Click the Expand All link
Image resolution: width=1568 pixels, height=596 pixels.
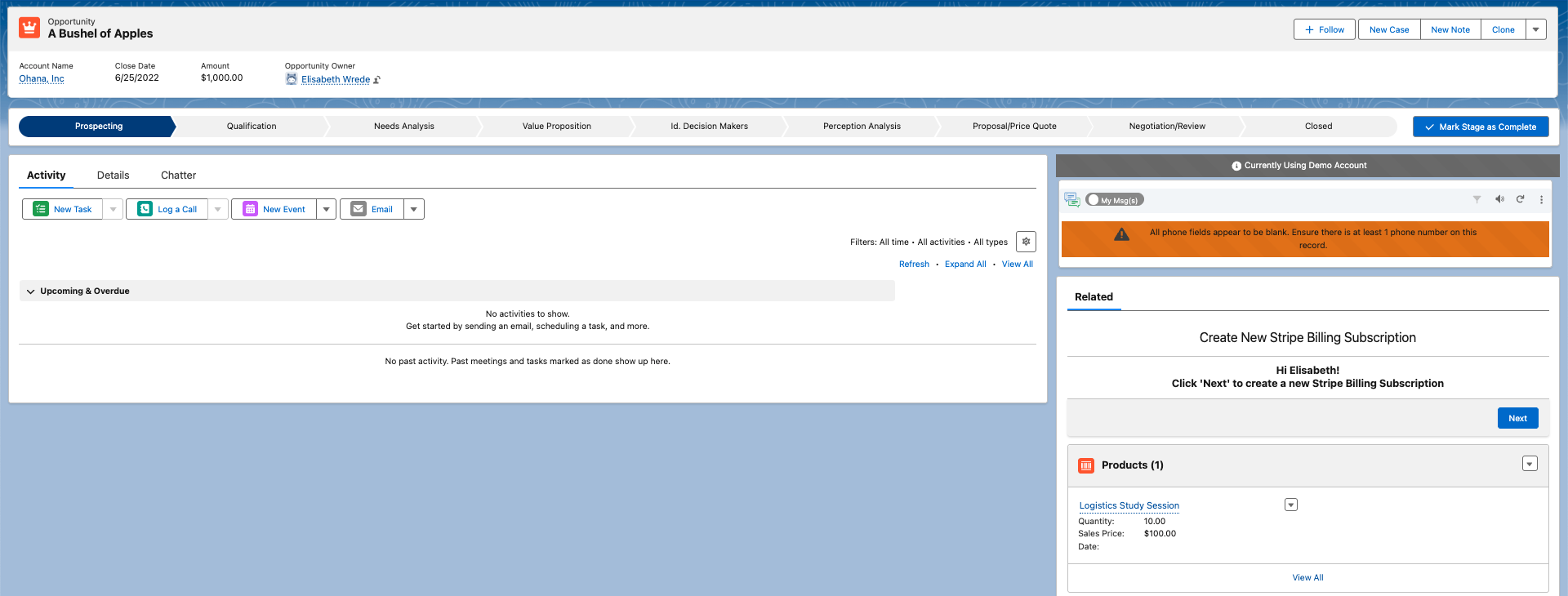(965, 265)
